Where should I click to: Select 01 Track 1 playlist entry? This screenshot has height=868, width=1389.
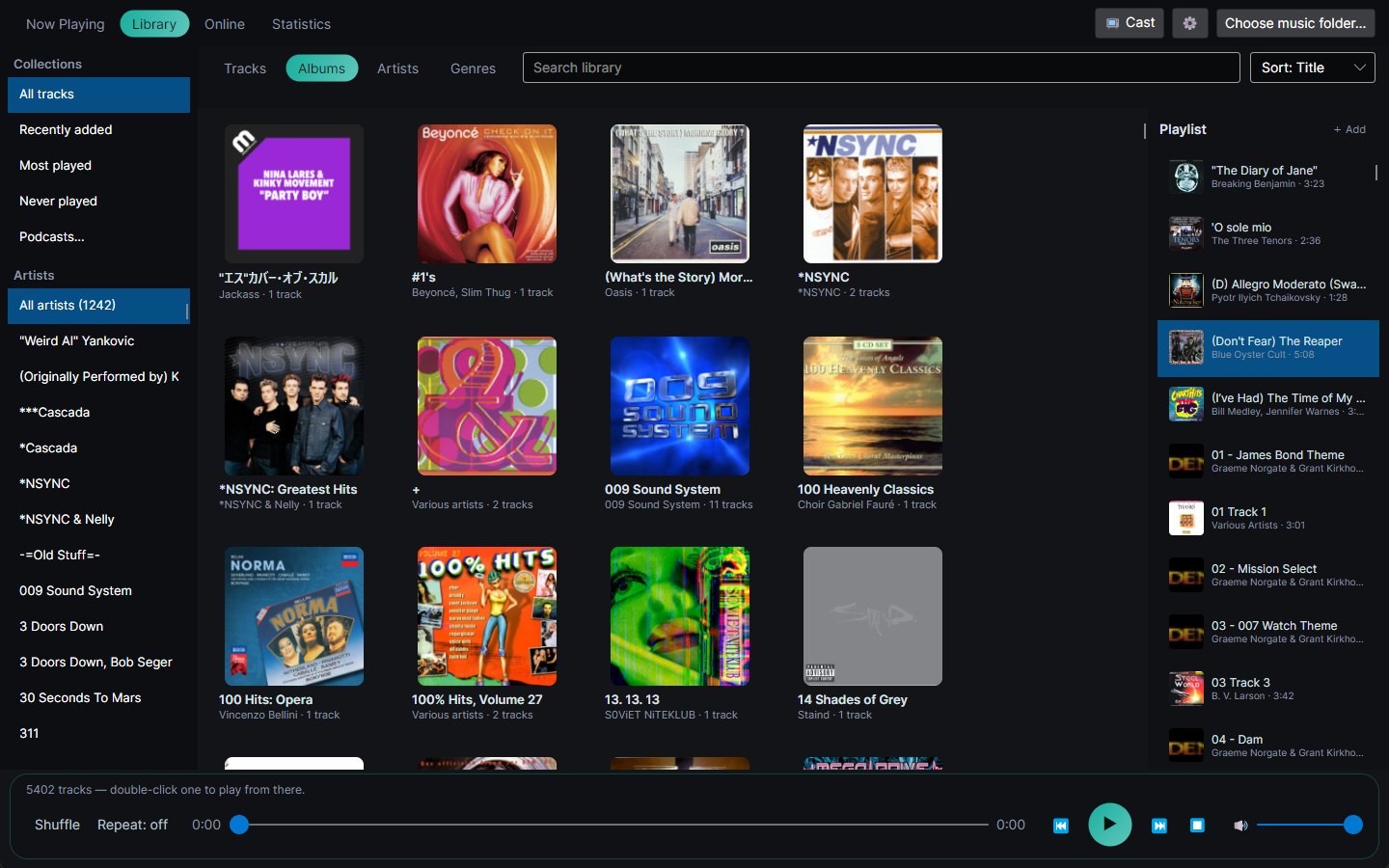point(1267,519)
